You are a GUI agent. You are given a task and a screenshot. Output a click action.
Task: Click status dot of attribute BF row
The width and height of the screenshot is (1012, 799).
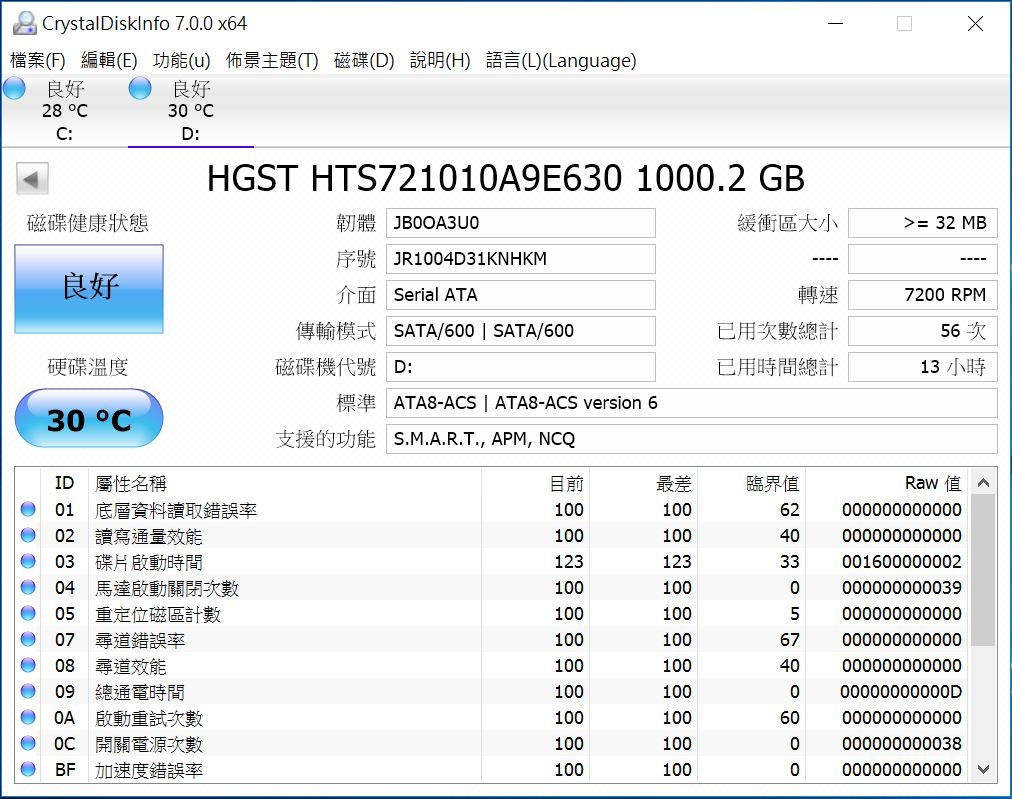28,769
